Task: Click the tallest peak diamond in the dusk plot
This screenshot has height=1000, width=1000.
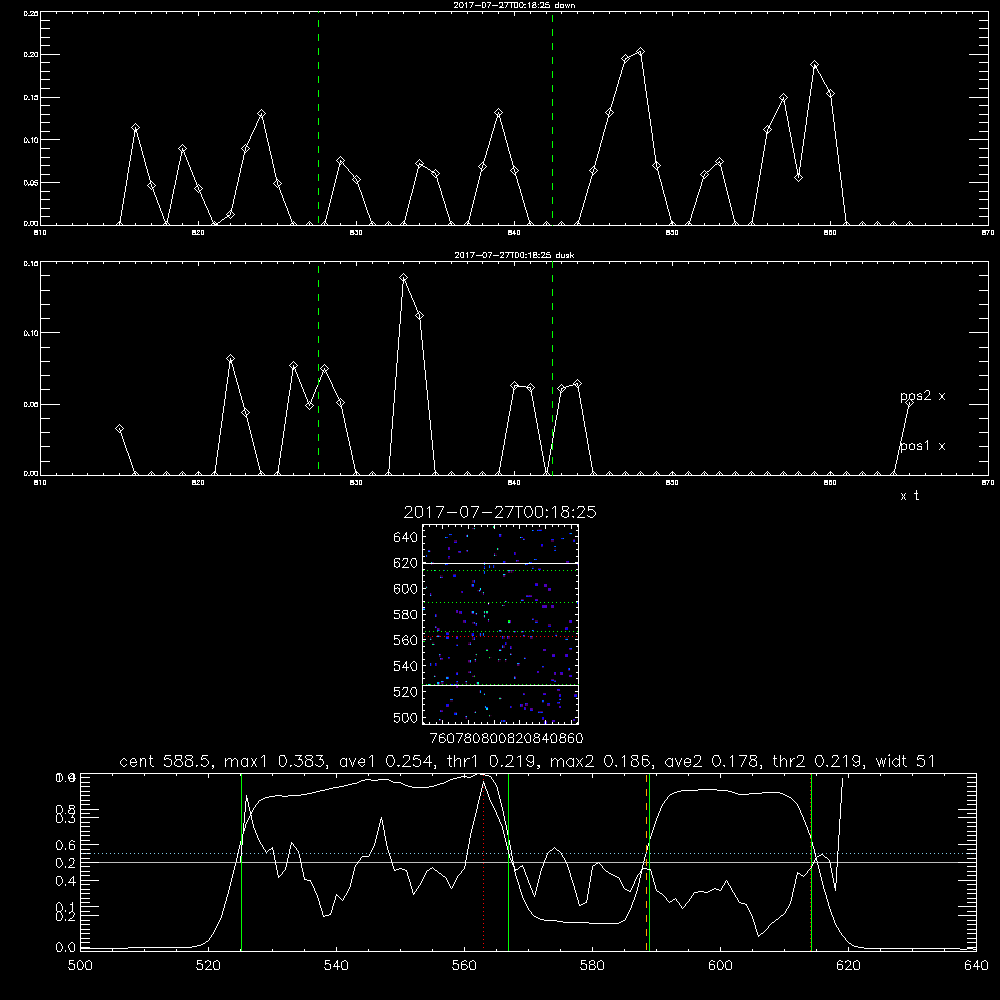Action: [x=403, y=277]
